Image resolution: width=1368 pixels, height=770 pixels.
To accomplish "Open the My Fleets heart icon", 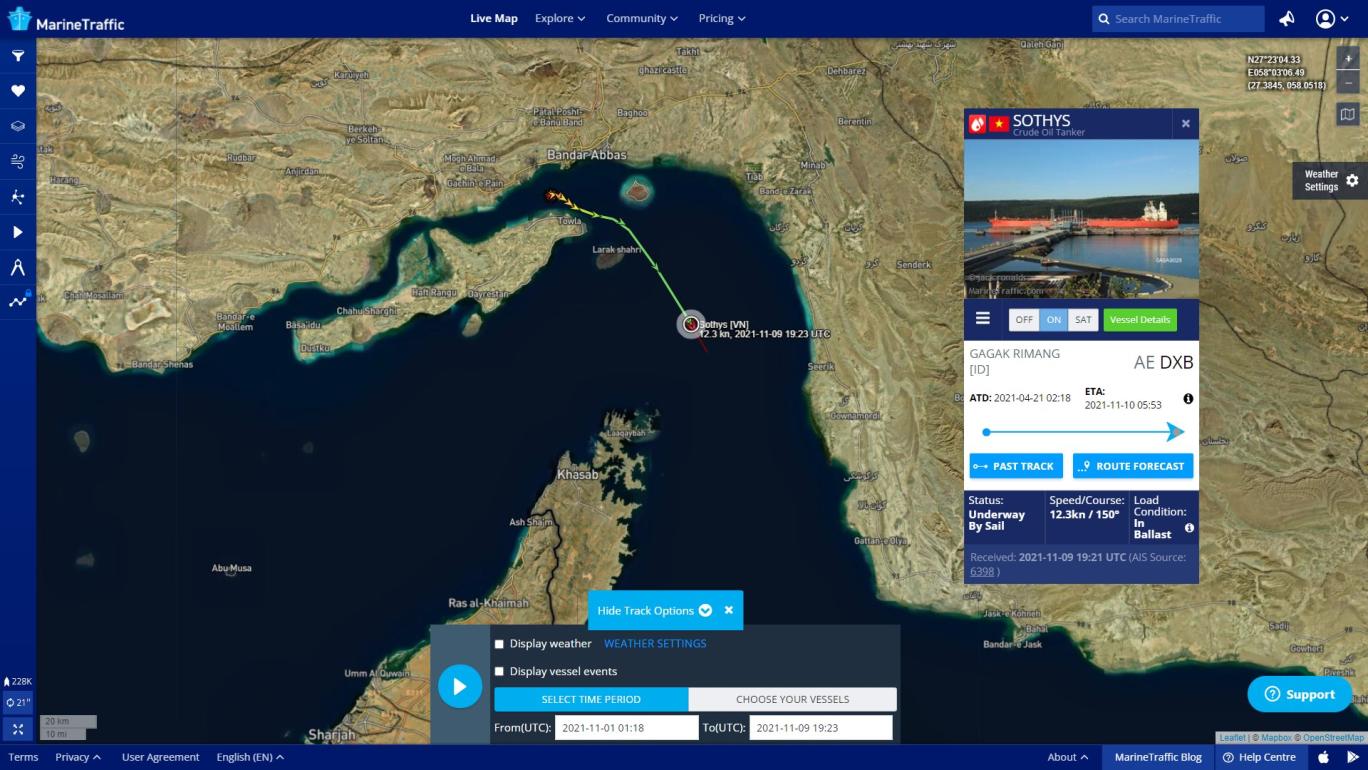I will (x=18, y=91).
